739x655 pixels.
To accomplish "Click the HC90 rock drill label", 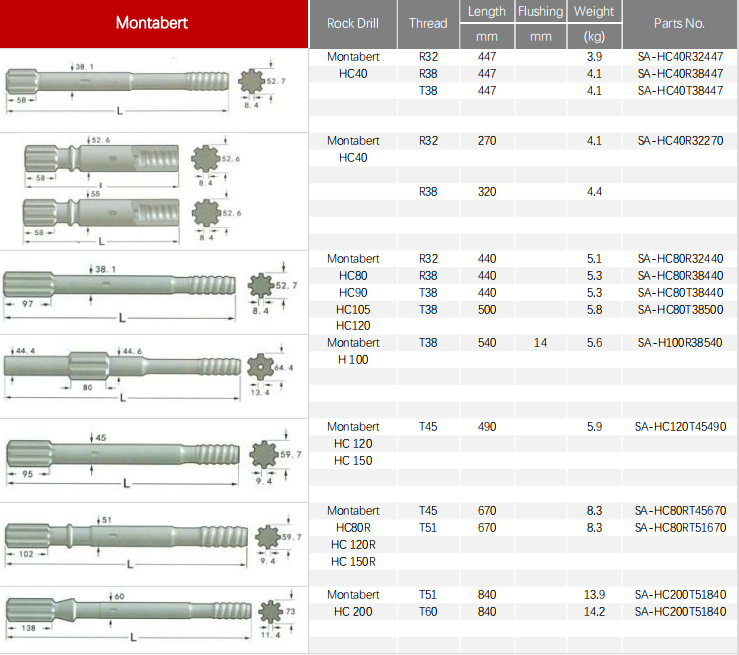I will pyautogui.click(x=353, y=293).
